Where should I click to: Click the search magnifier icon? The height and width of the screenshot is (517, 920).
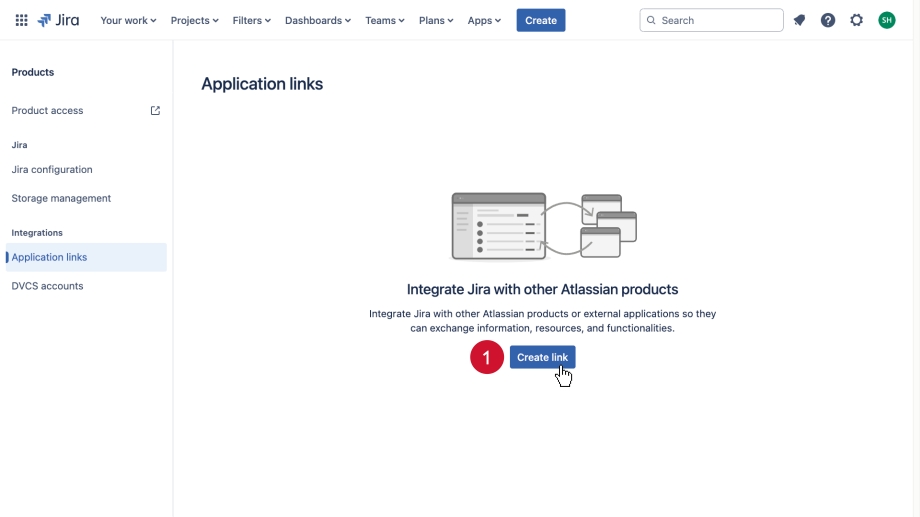click(x=651, y=20)
